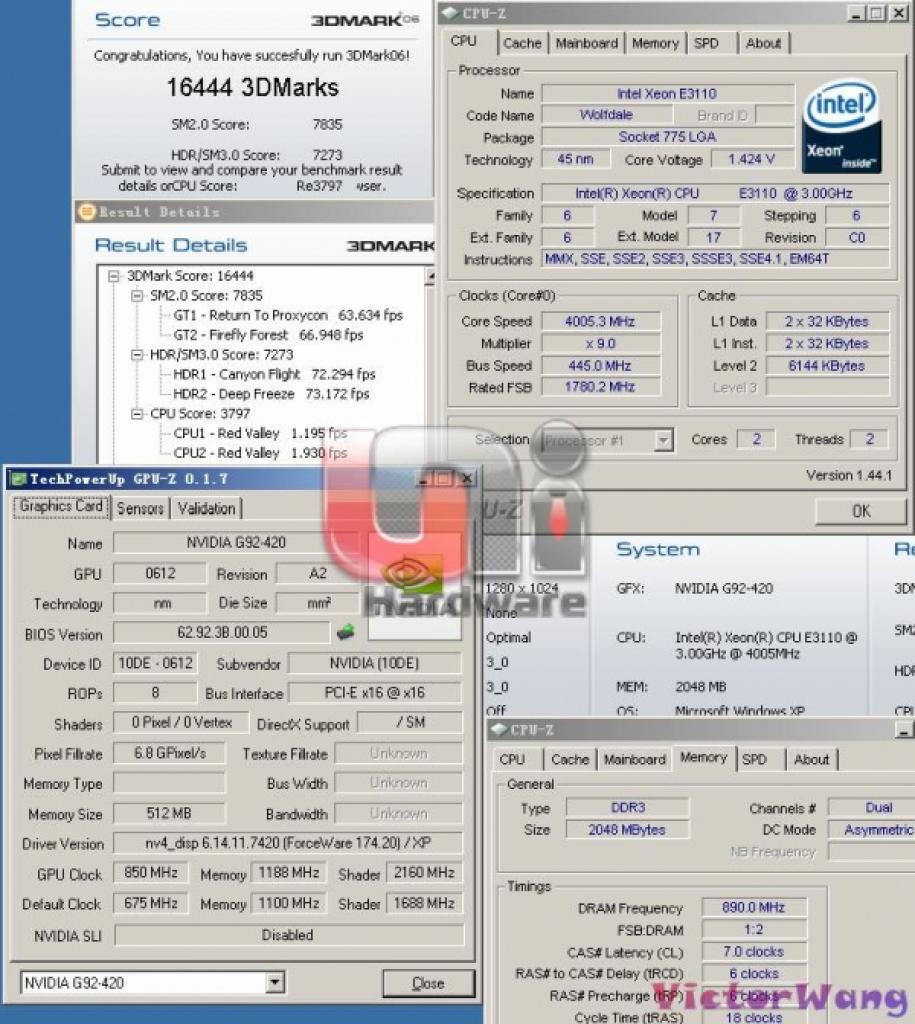
Task: Click the NVIDIA SLI Disabled field
Action: point(288,935)
